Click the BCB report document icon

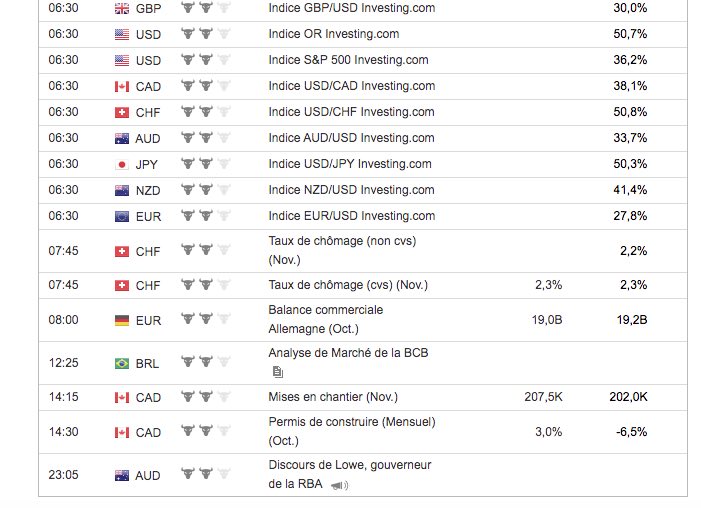point(278,372)
